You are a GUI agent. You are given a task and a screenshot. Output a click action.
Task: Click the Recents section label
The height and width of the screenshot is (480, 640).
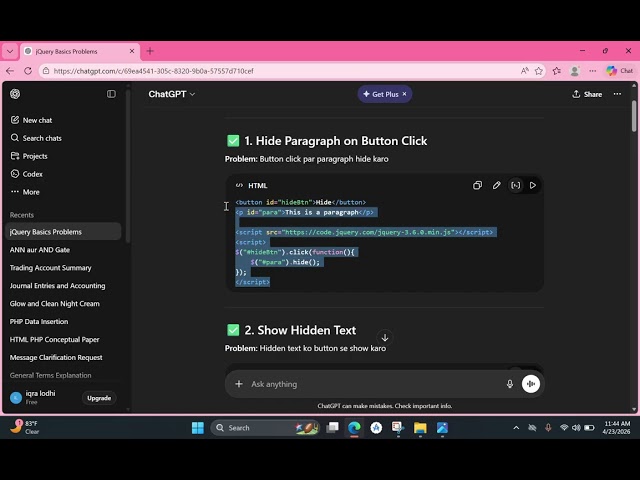pyautogui.click(x=22, y=215)
